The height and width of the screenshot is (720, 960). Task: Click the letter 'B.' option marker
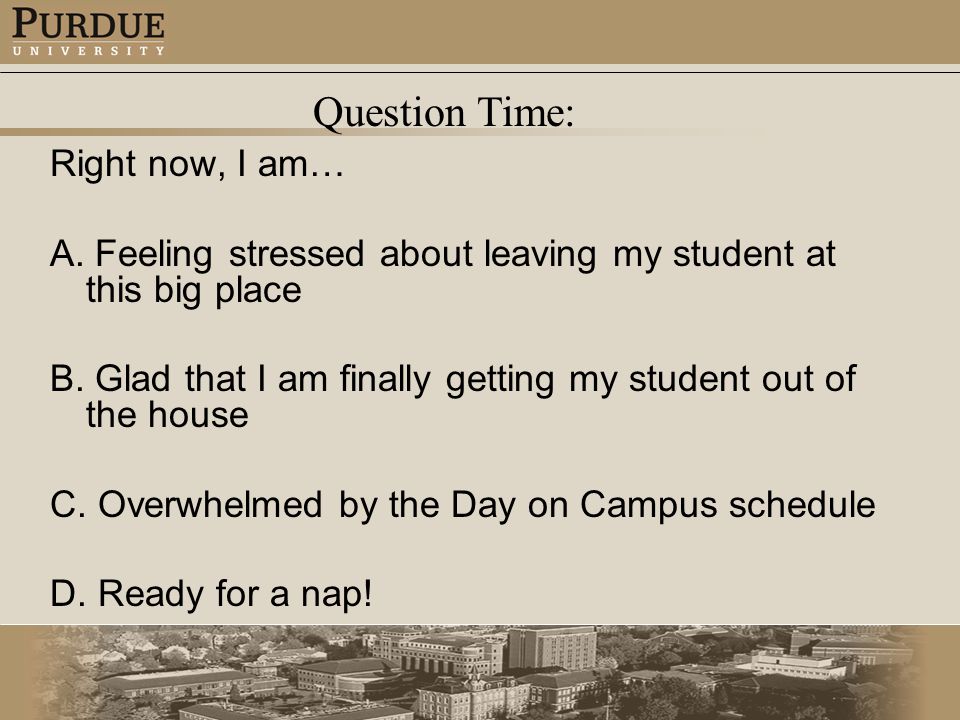click(x=67, y=378)
